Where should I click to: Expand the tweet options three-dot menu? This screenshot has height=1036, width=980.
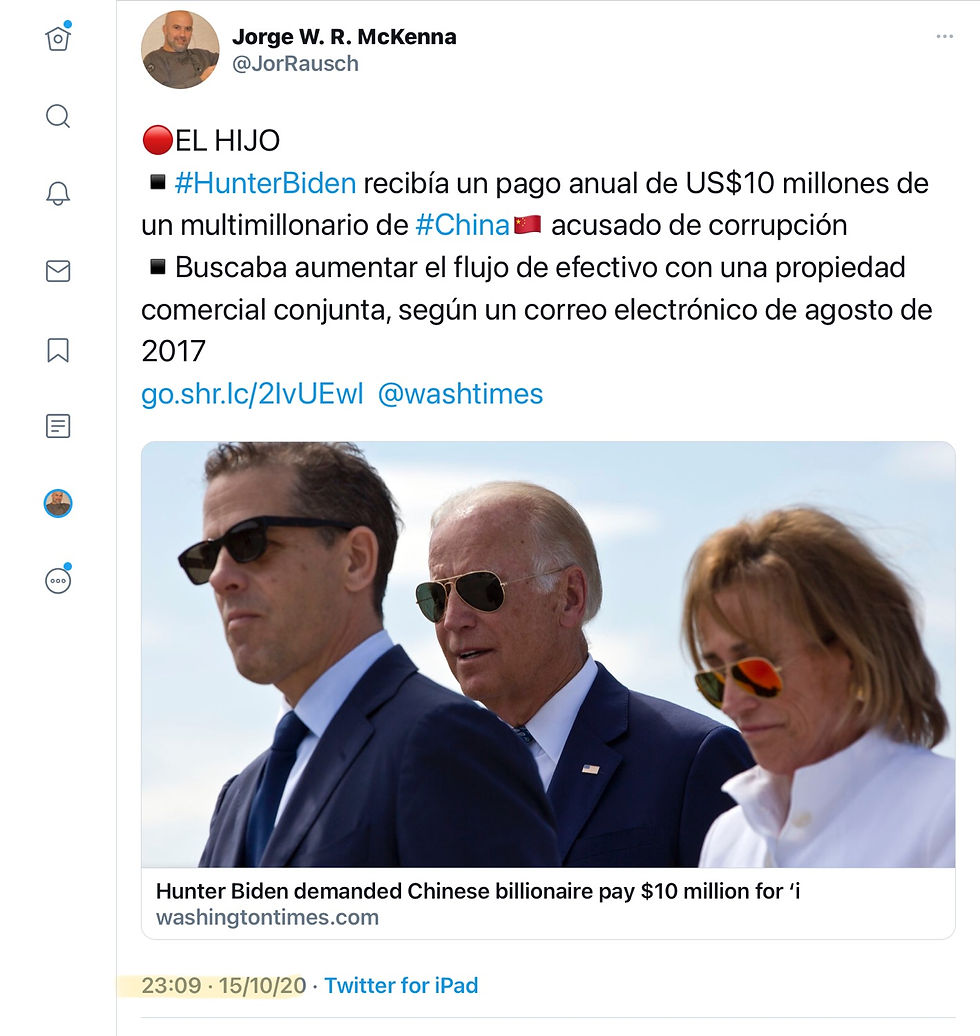944,37
